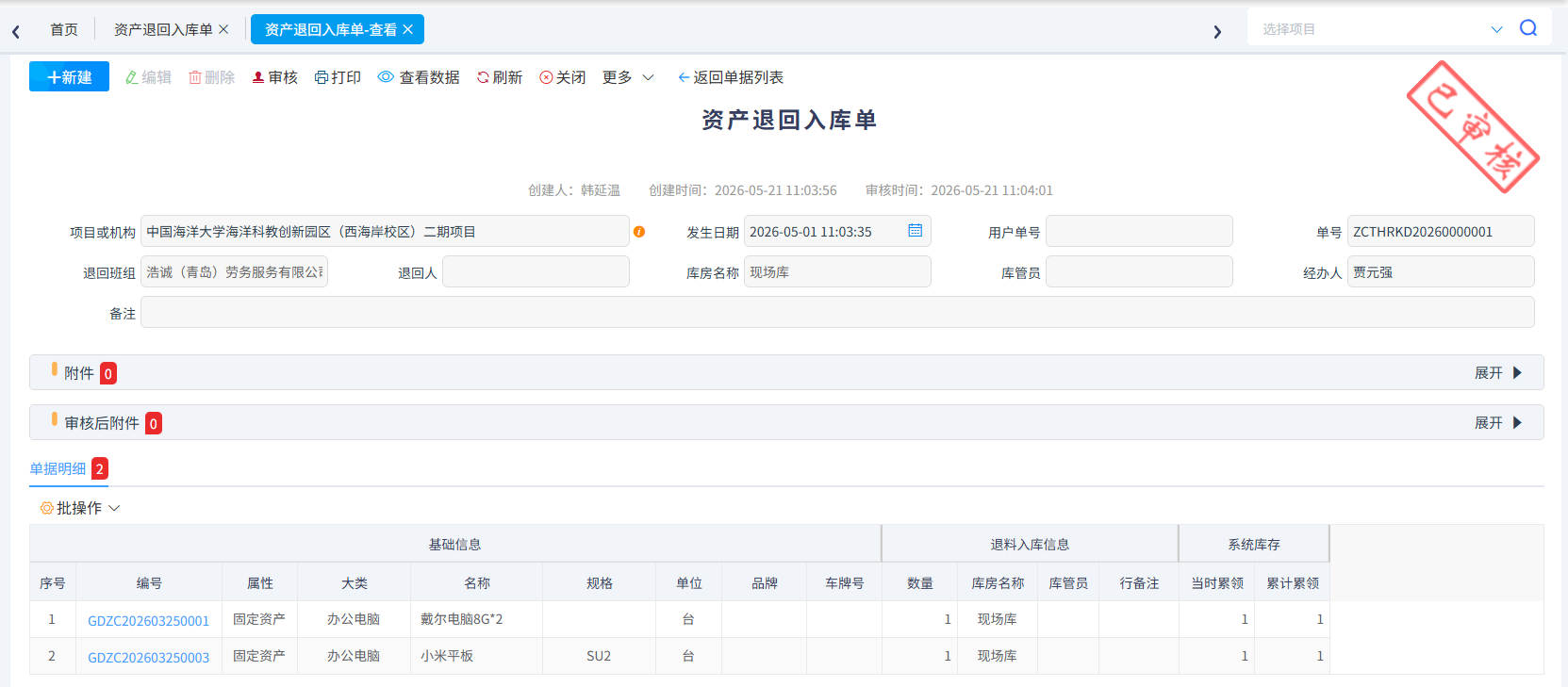Go back via 返回单据列表
The width and height of the screenshot is (1568, 687).
pyautogui.click(x=731, y=77)
